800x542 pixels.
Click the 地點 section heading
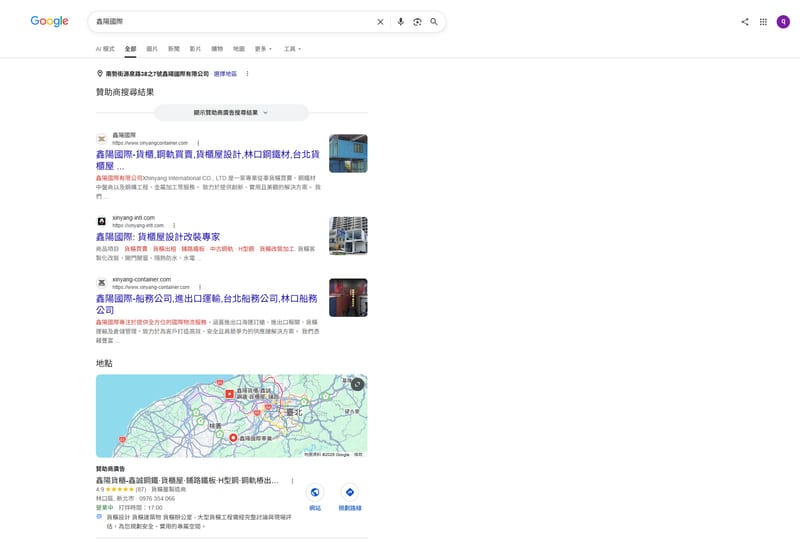[x=104, y=363]
